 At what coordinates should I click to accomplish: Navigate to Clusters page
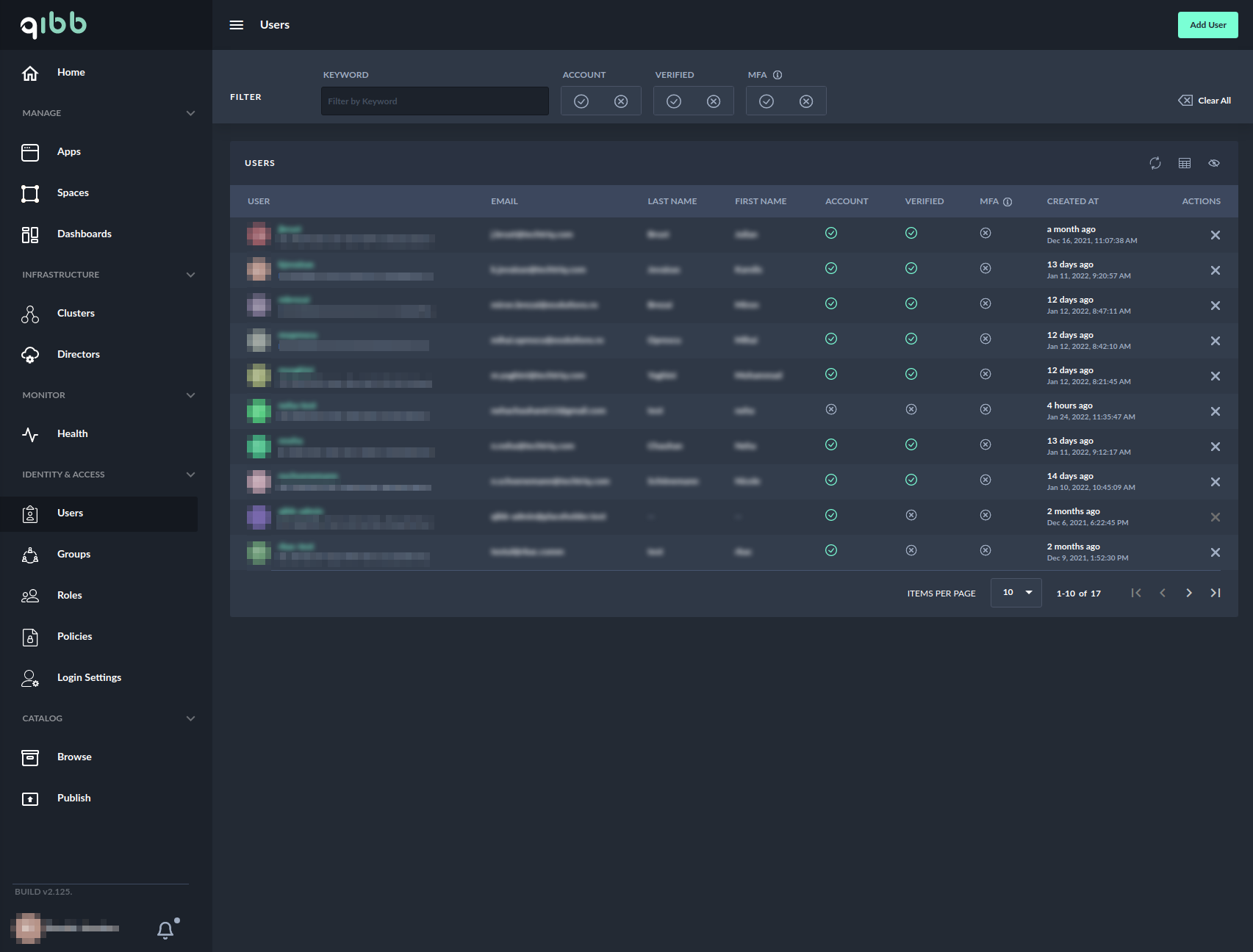point(76,313)
